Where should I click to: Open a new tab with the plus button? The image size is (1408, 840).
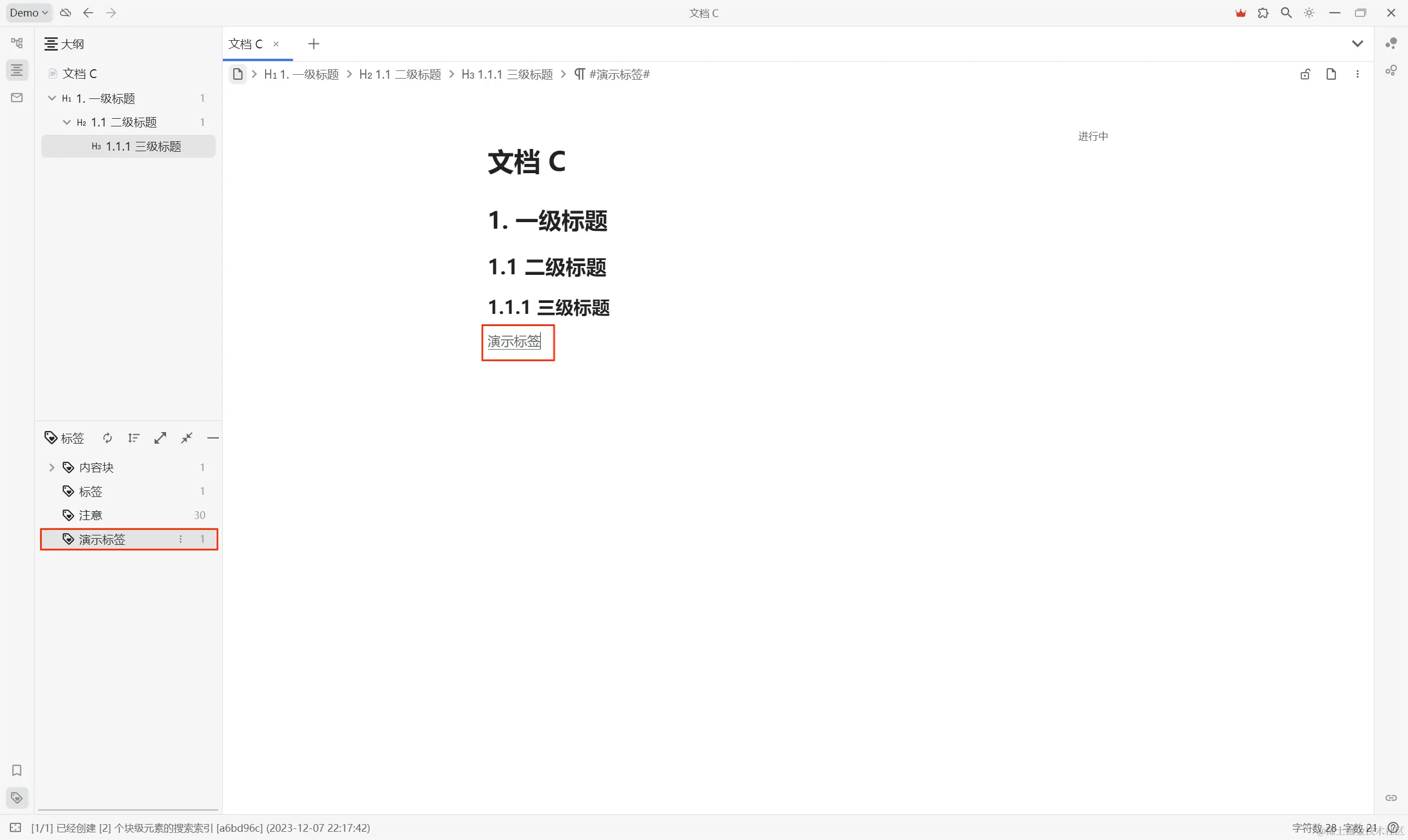[313, 43]
